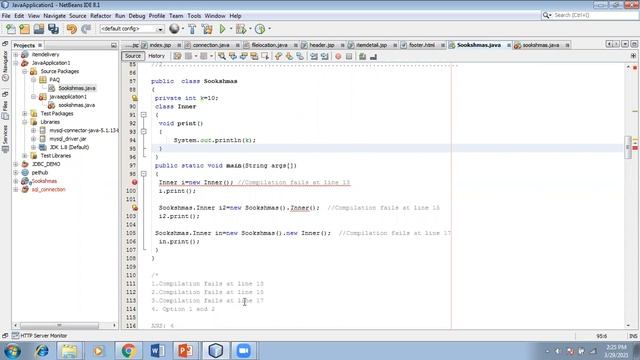This screenshot has height=360, width=640.
Task: Open the Services side panel
Action: click(x=5, y=139)
